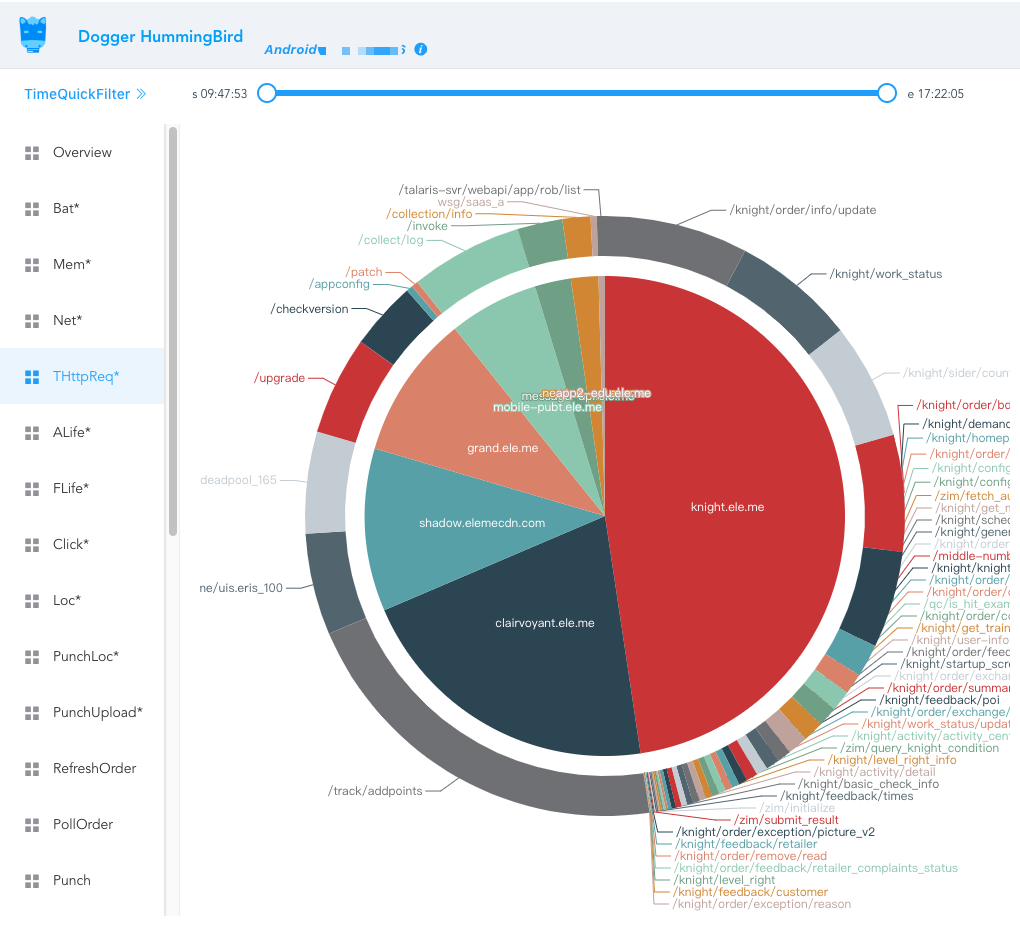Open the Overview menu item
This screenshot has width=1020, height=925.
pyautogui.click(x=82, y=153)
